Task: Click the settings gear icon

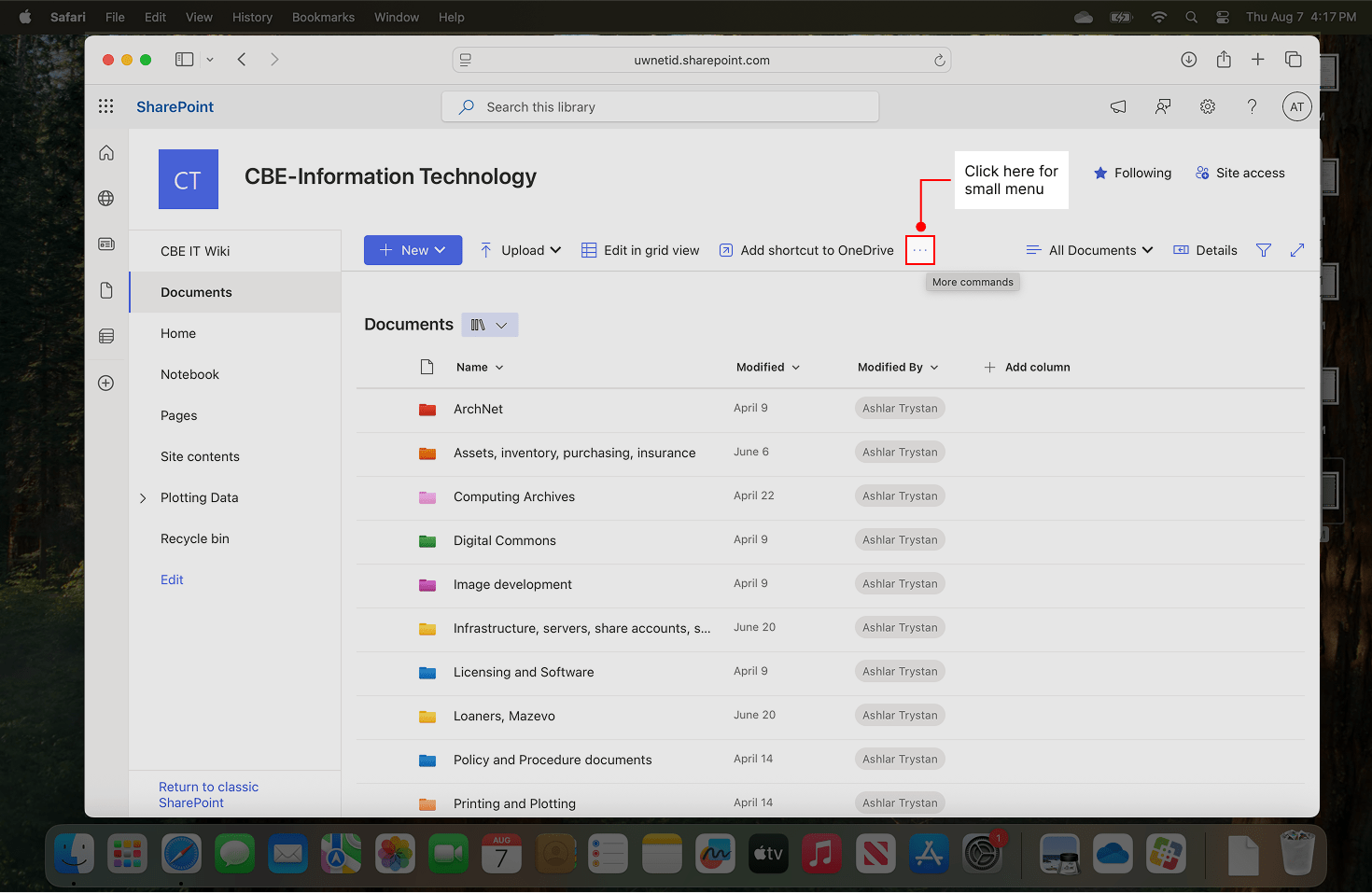Action: coord(1207,106)
